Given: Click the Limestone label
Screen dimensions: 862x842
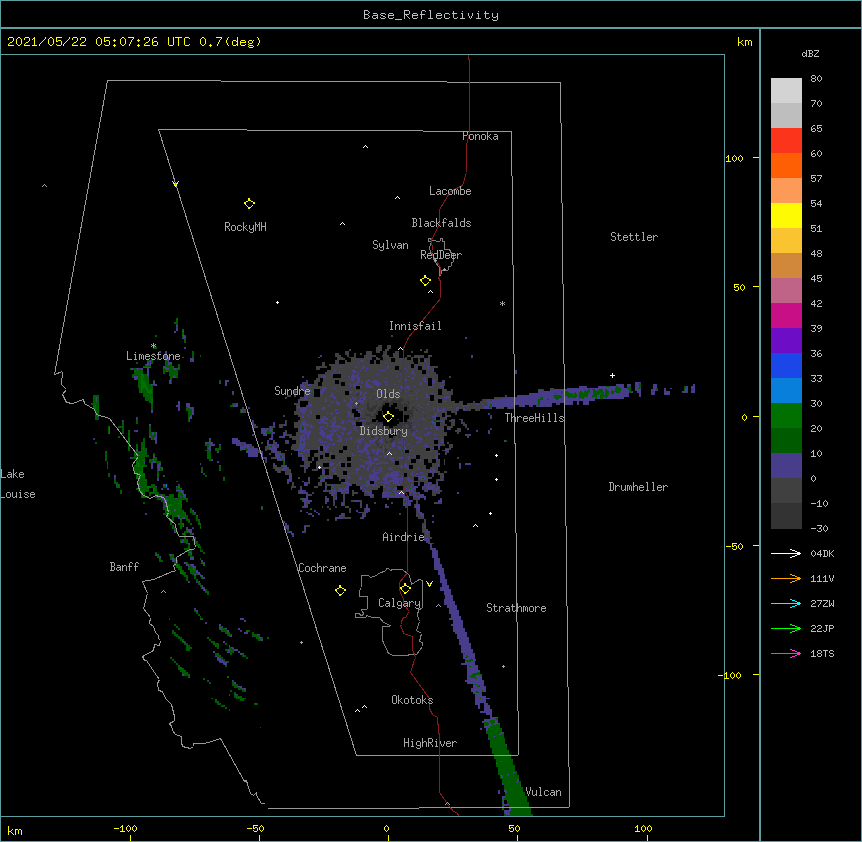Looking at the screenshot, I should (153, 356).
